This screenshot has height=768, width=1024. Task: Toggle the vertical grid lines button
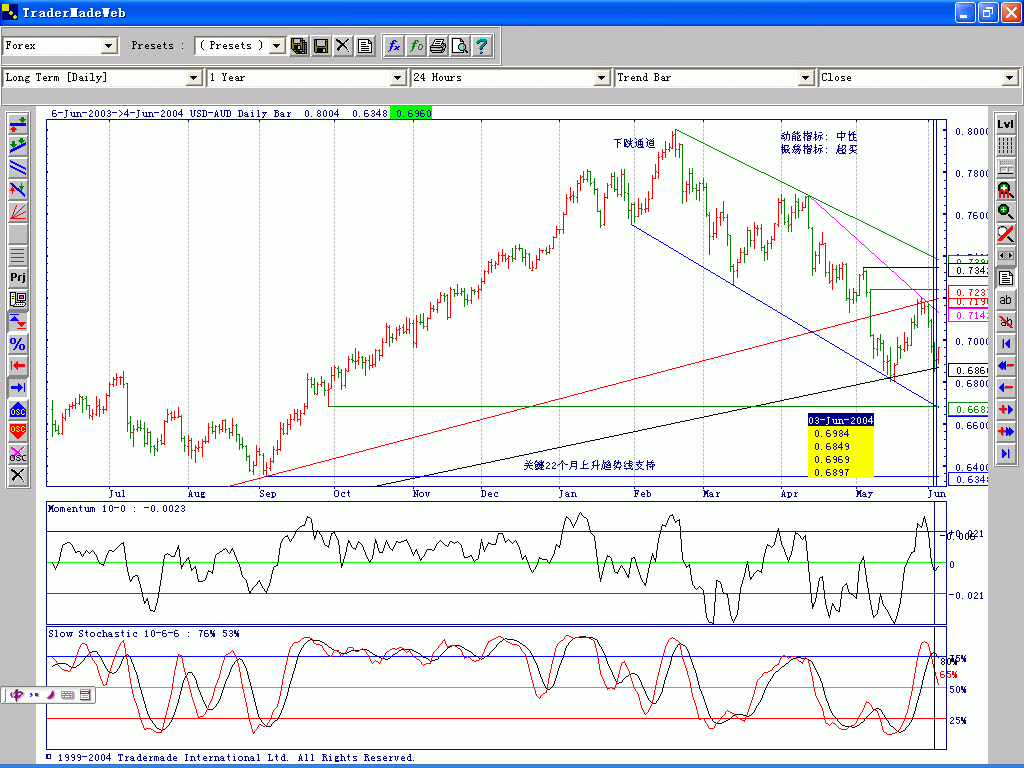click(x=1005, y=146)
